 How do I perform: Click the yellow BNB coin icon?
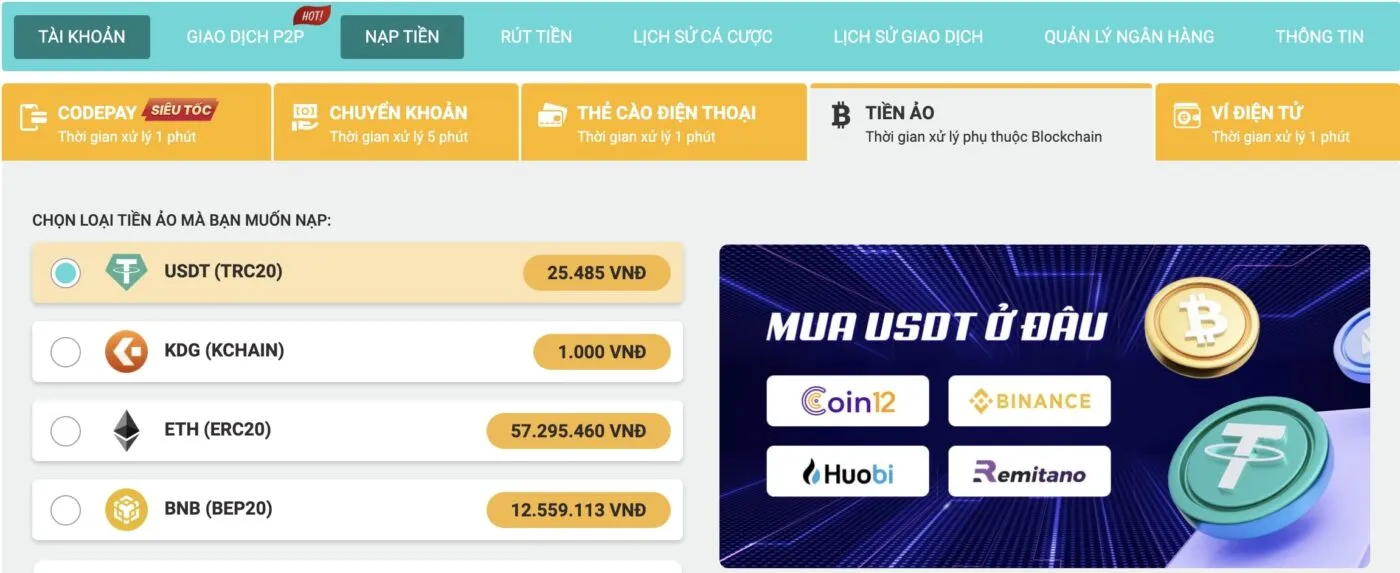(x=126, y=509)
